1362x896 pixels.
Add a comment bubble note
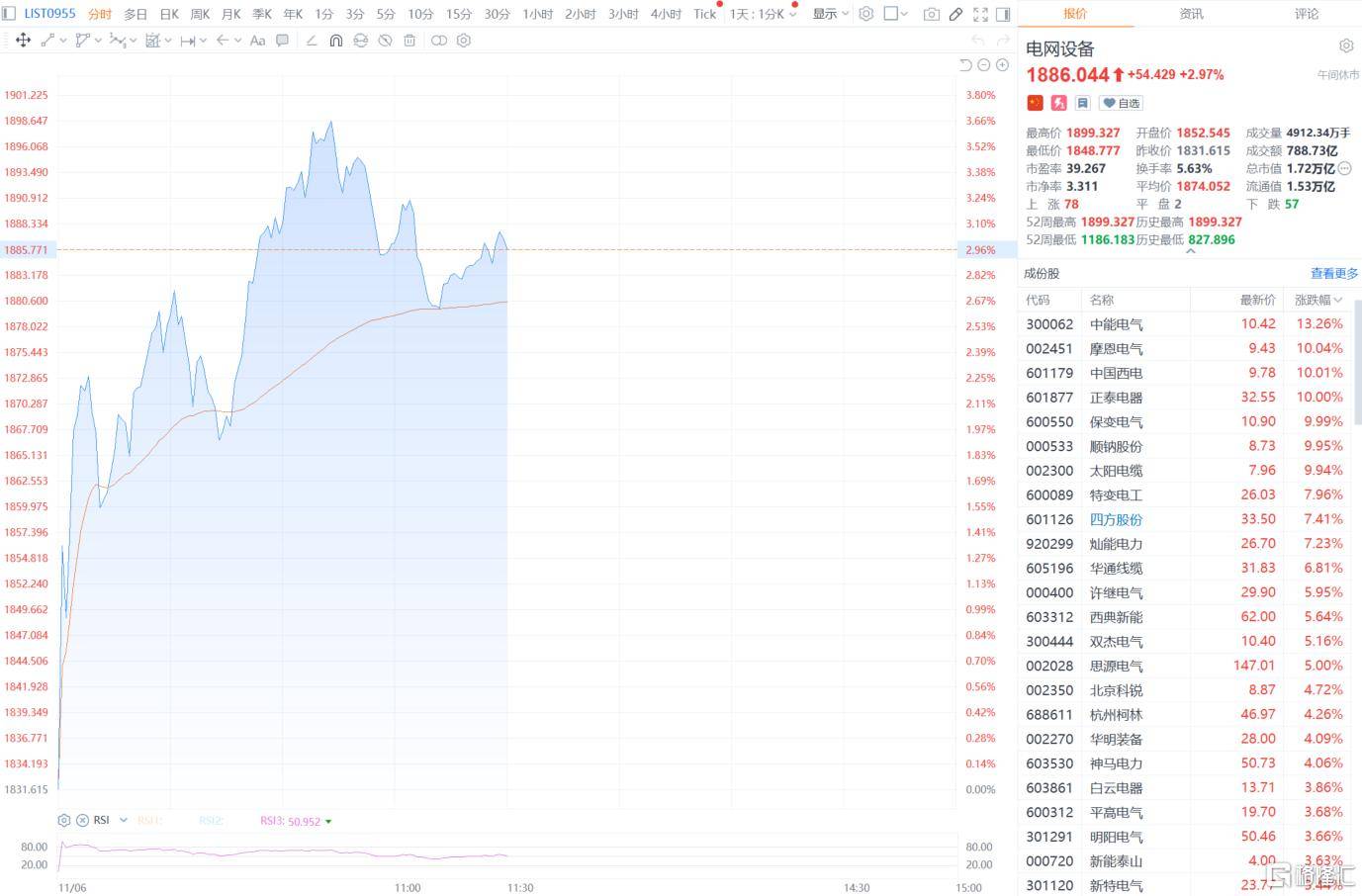click(282, 41)
